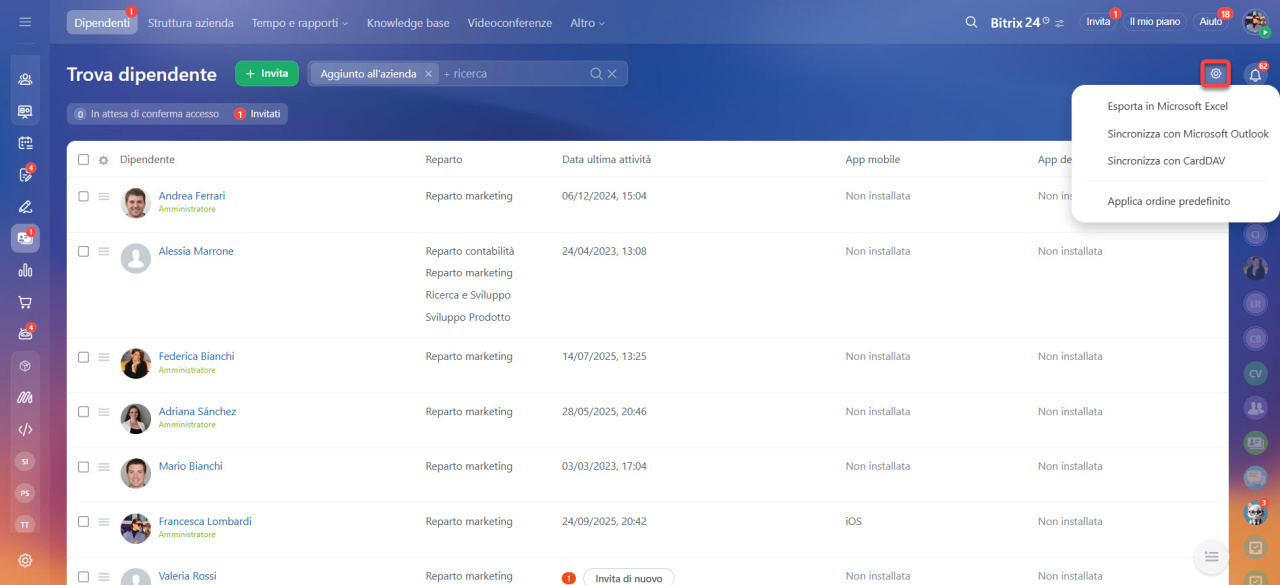This screenshot has width=1280, height=585.
Task: Open the hamburger menu in left sidebar
Action: coord(25,22)
